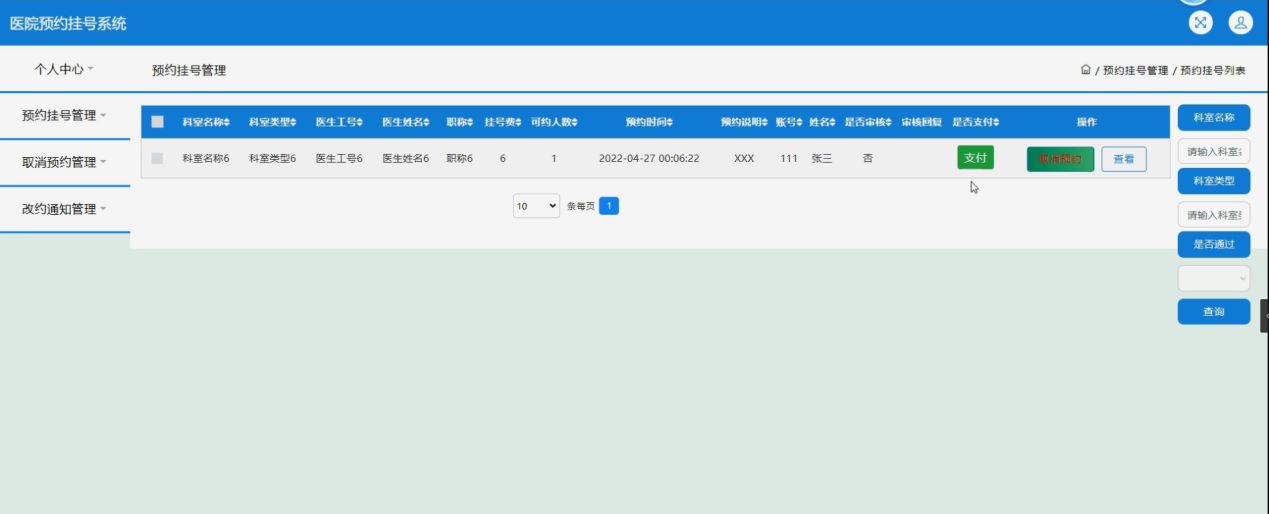Click the 科室类型6 cell
This screenshot has width=1269, height=514.
click(273, 158)
